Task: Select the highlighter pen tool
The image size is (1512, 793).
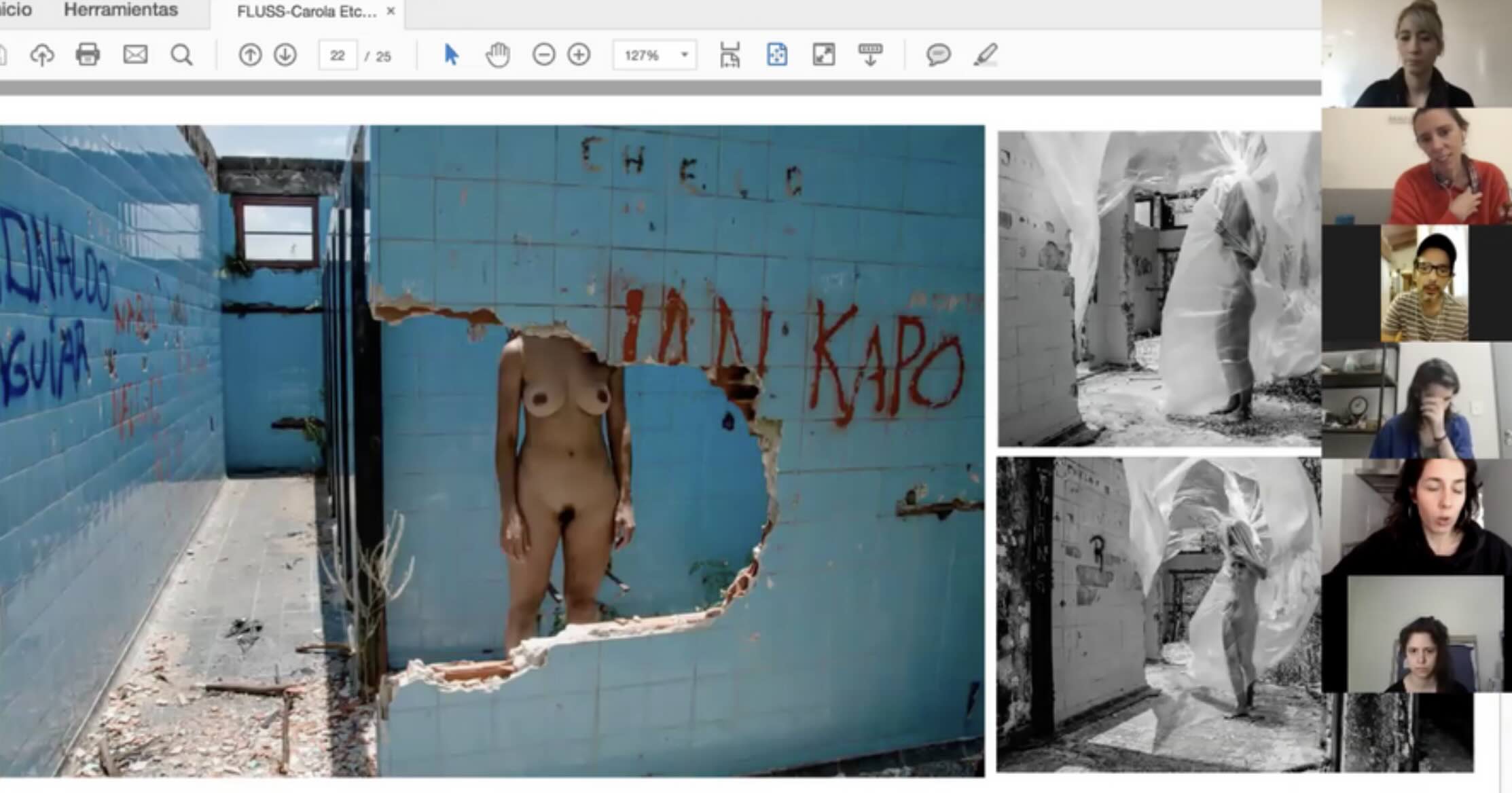Action: pyautogui.click(x=985, y=55)
